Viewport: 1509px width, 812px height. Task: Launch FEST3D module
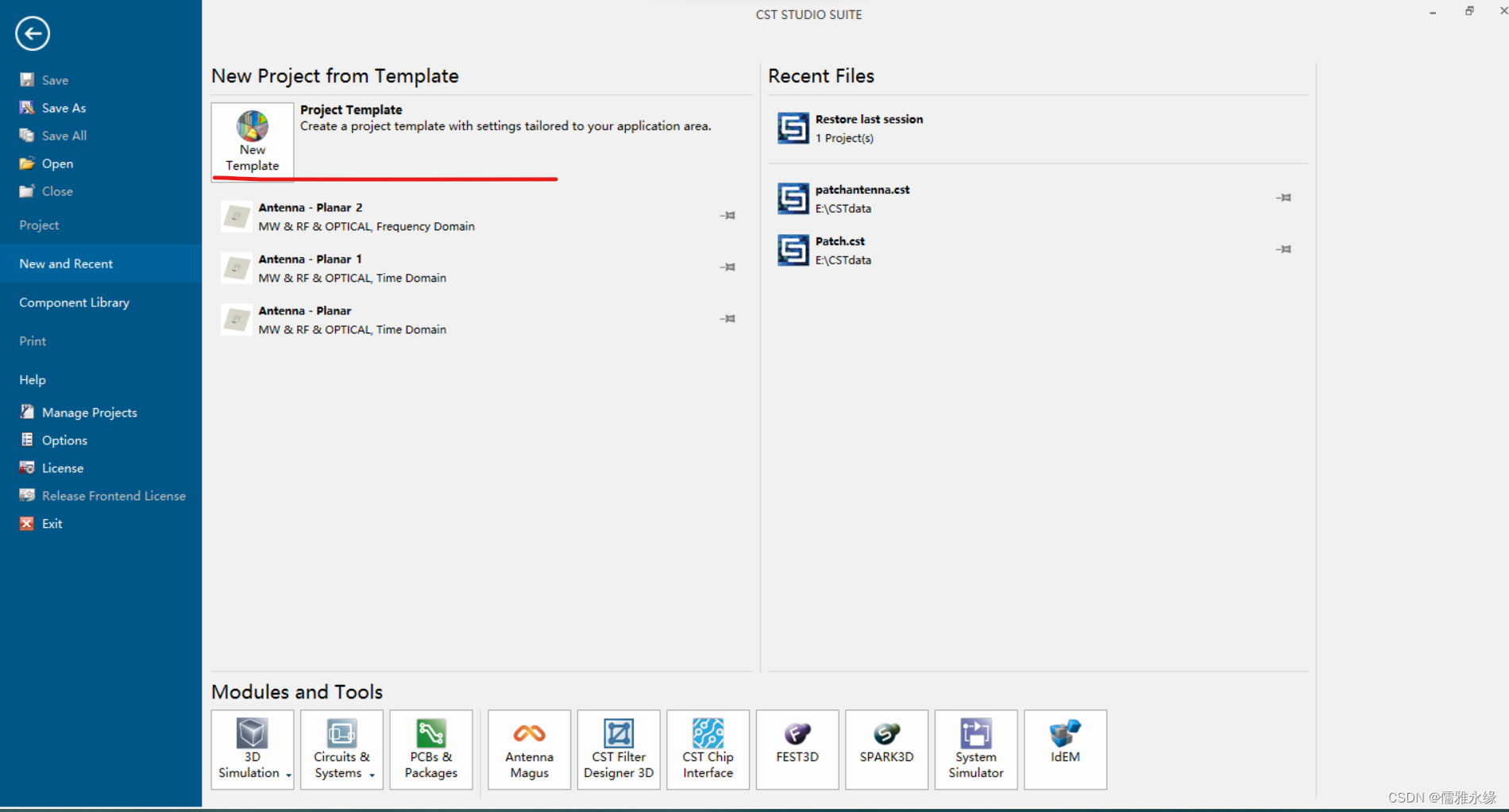click(x=797, y=749)
